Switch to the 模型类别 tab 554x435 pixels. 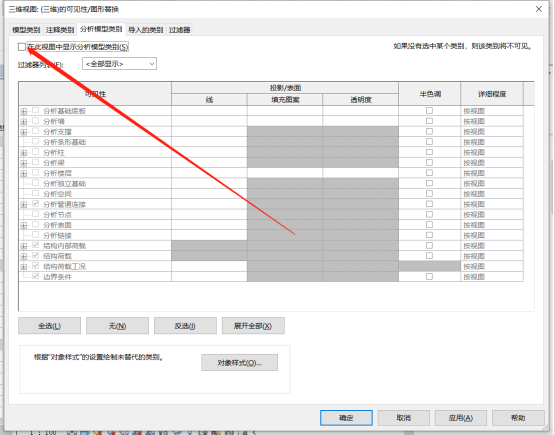click(x=26, y=30)
